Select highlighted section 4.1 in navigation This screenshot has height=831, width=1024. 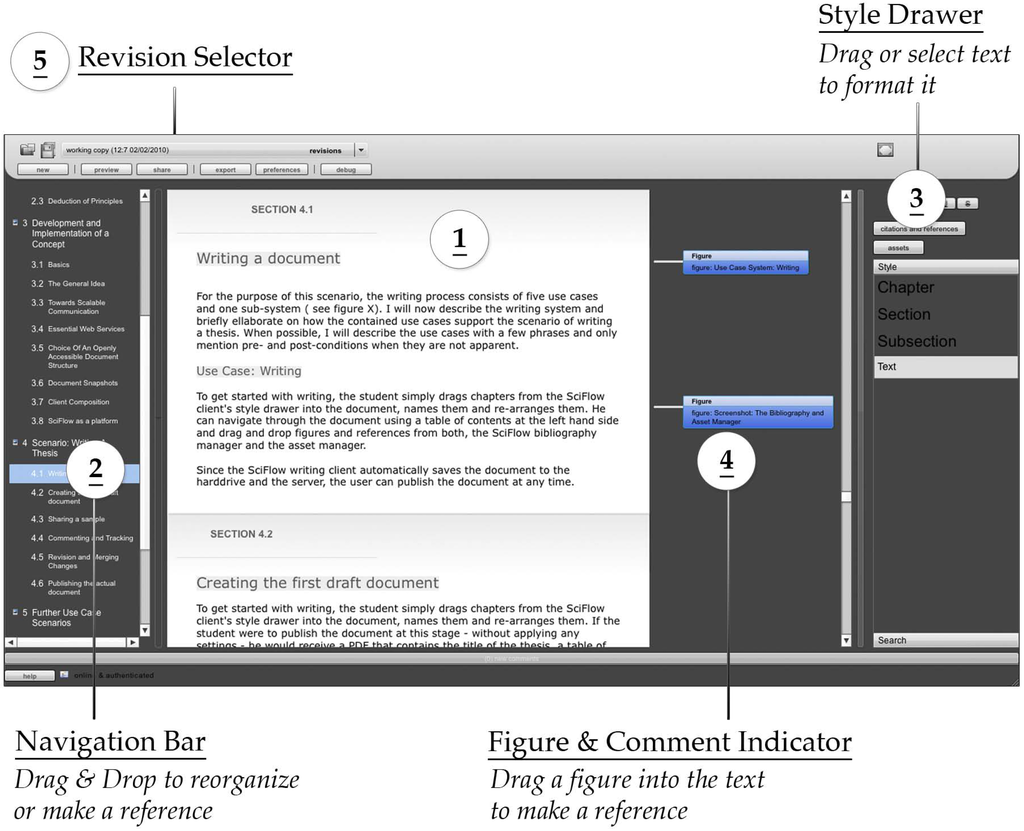click(74, 474)
